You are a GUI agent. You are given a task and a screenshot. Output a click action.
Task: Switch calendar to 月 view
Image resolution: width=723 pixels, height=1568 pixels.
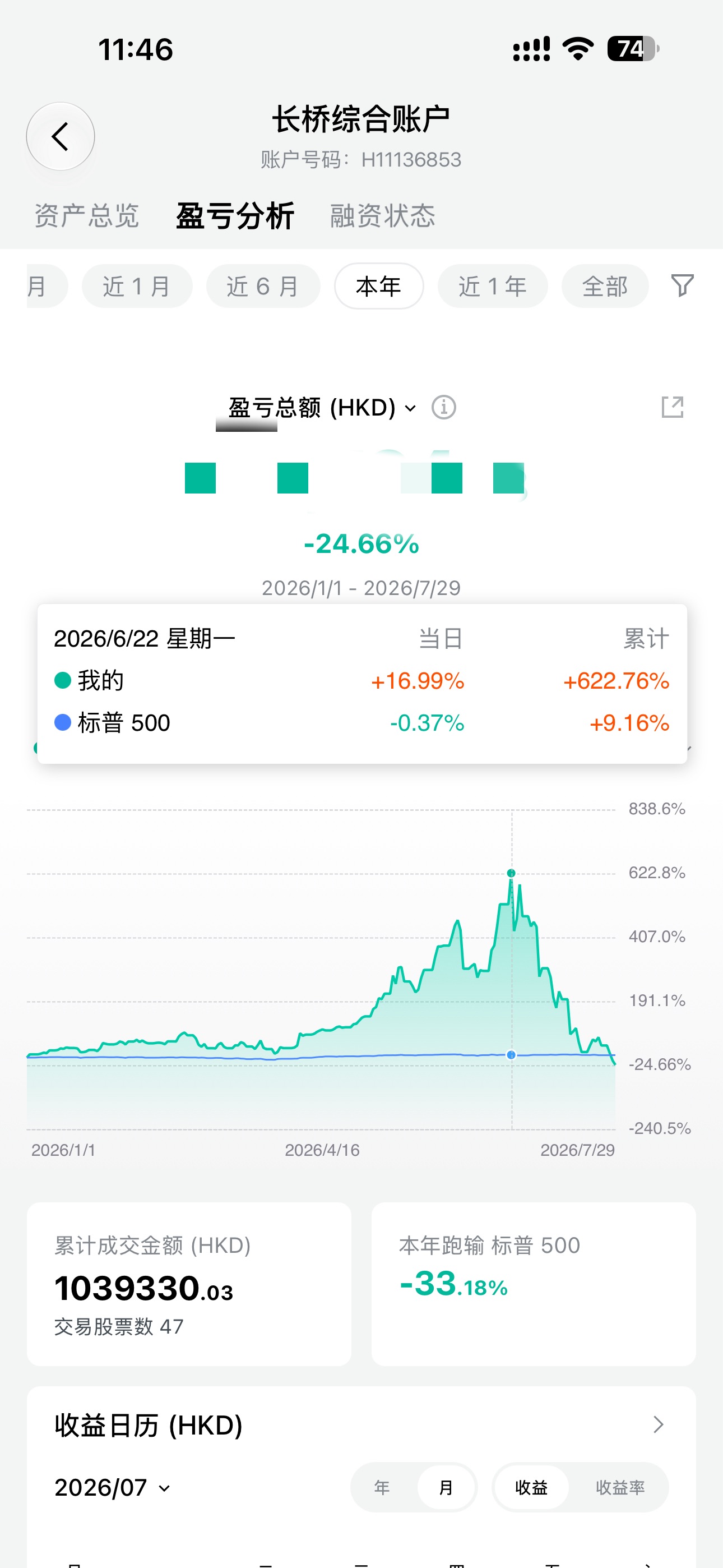[446, 1487]
